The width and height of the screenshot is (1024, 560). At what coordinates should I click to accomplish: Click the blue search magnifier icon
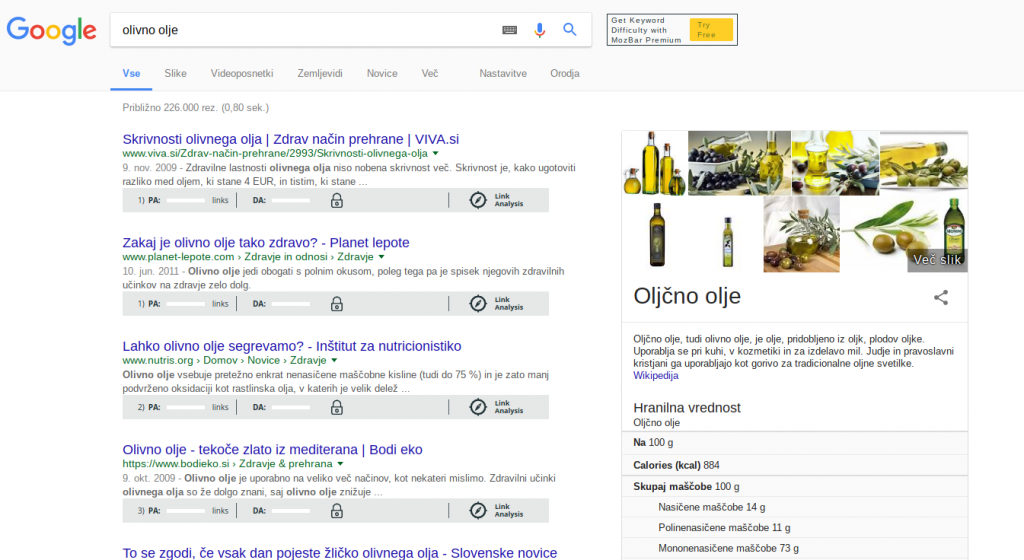tap(570, 30)
